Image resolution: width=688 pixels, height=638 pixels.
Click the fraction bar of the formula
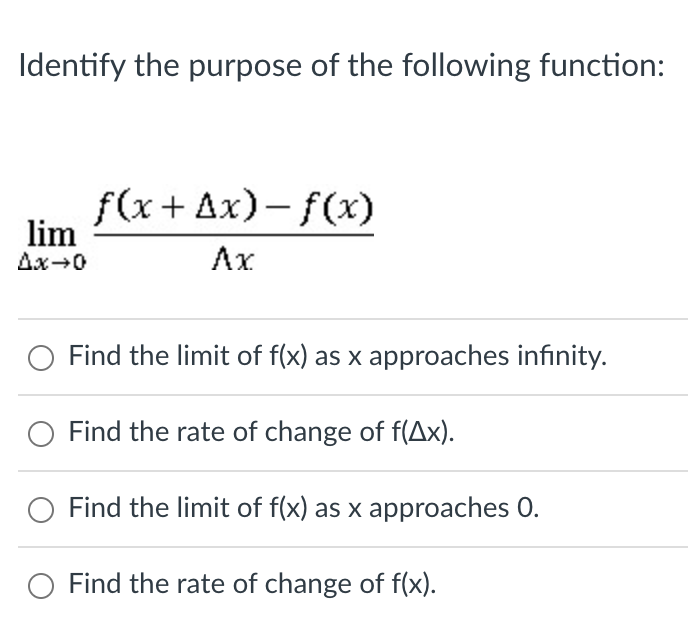click(x=234, y=235)
